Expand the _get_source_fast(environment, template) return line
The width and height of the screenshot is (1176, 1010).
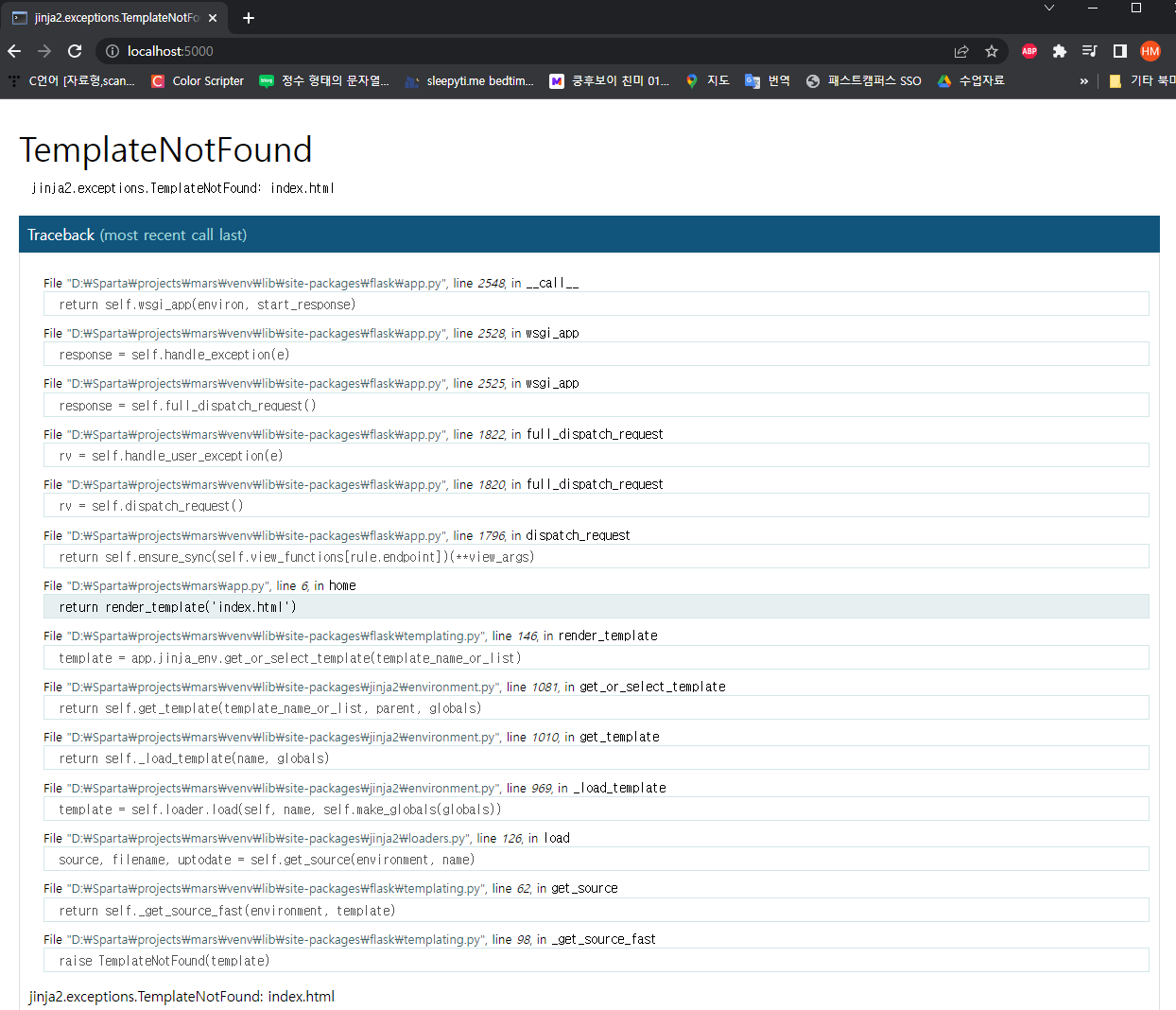coord(597,911)
